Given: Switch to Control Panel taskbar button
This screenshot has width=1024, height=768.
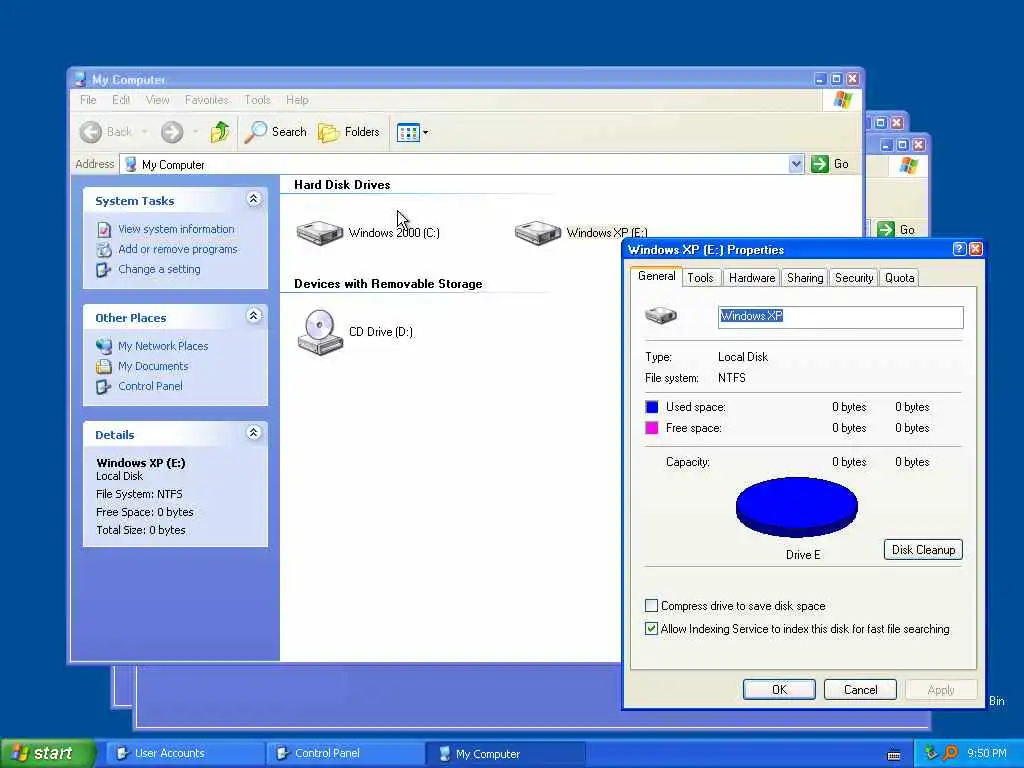Looking at the screenshot, I should [x=344, y=754].
